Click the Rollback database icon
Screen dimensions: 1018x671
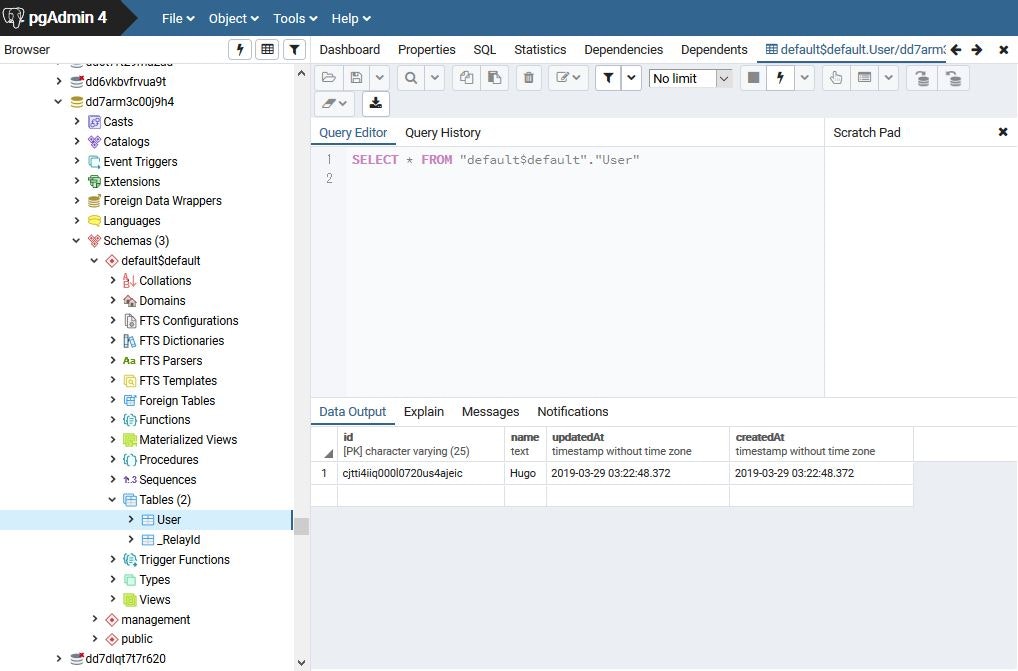953,78
